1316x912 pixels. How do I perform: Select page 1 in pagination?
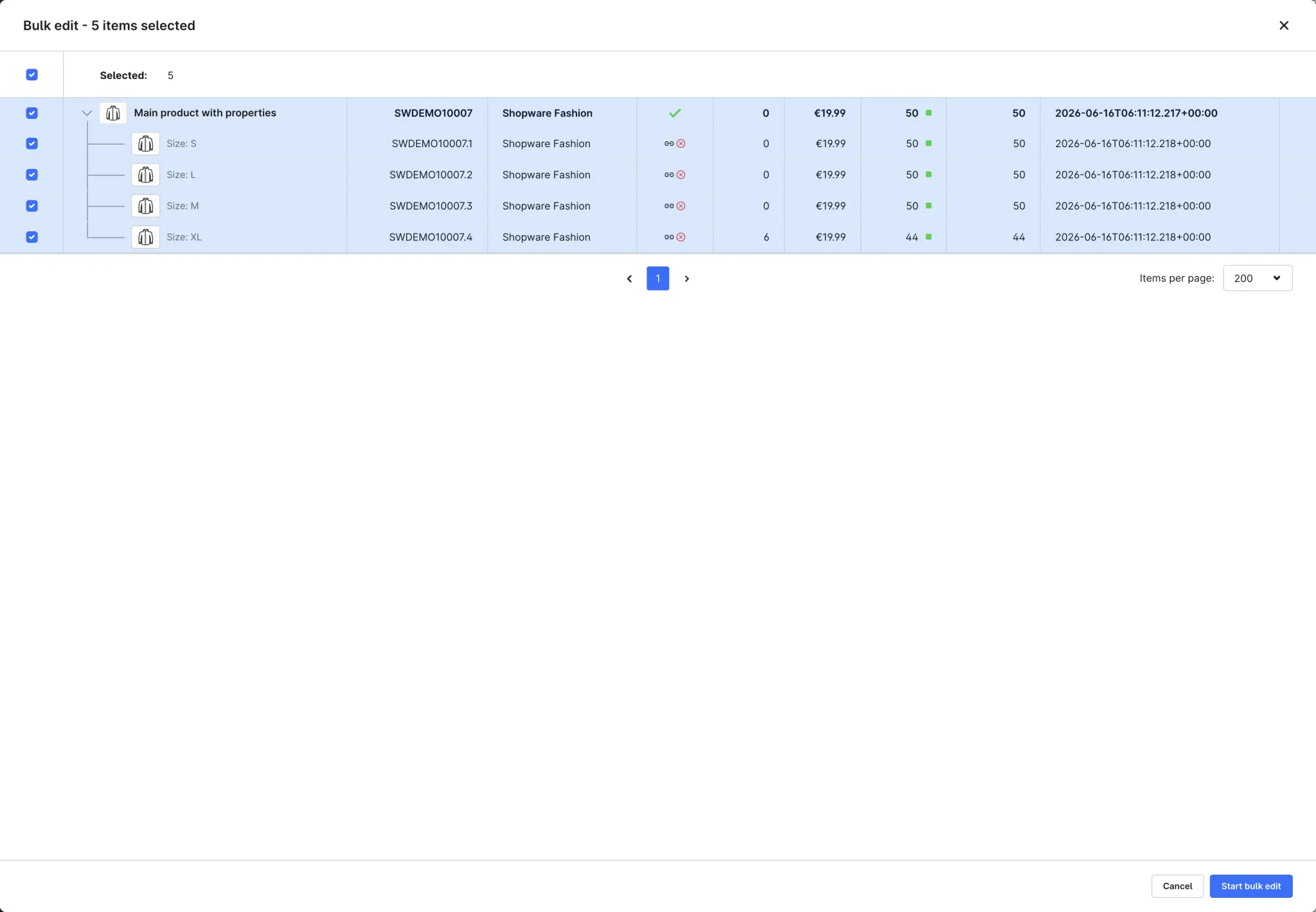(657, 278)
